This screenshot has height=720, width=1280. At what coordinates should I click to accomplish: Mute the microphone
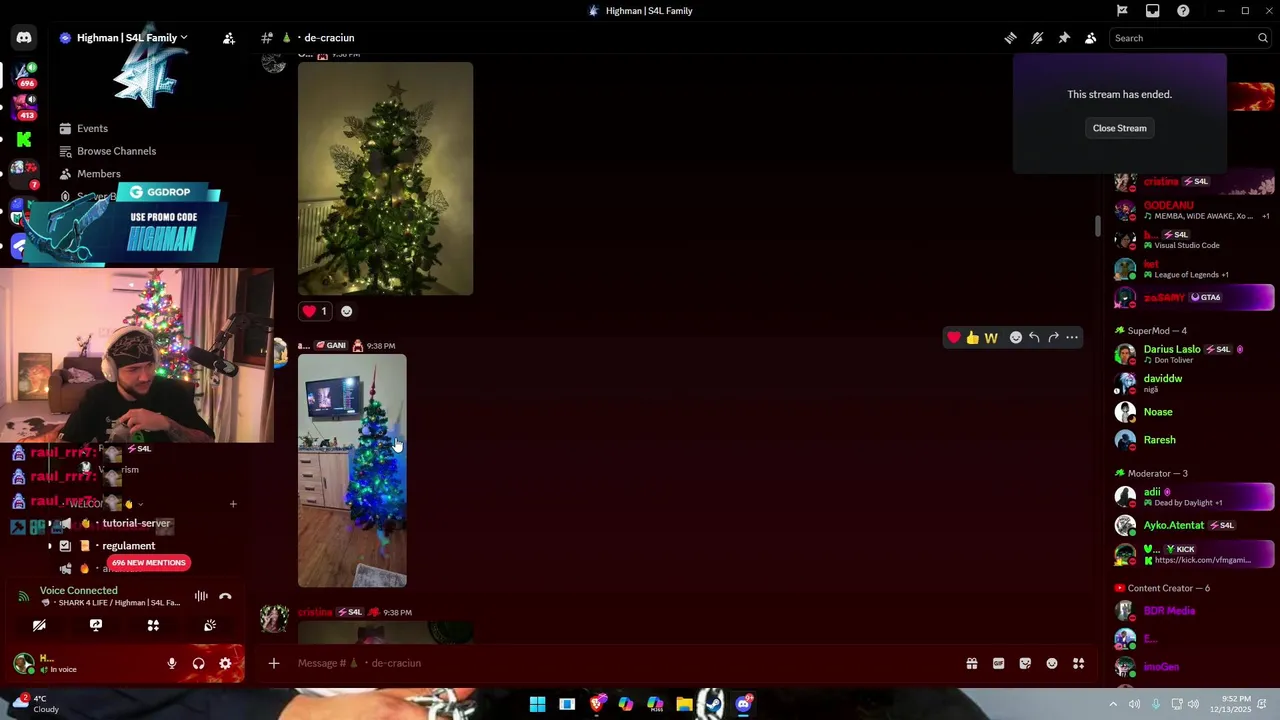[172, 663]
